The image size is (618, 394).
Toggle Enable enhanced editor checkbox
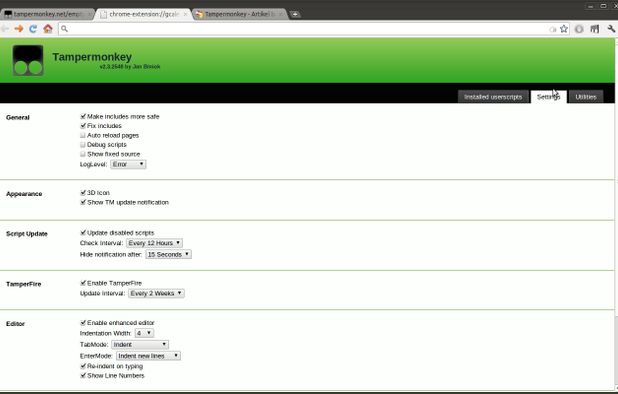pos(83,323)
